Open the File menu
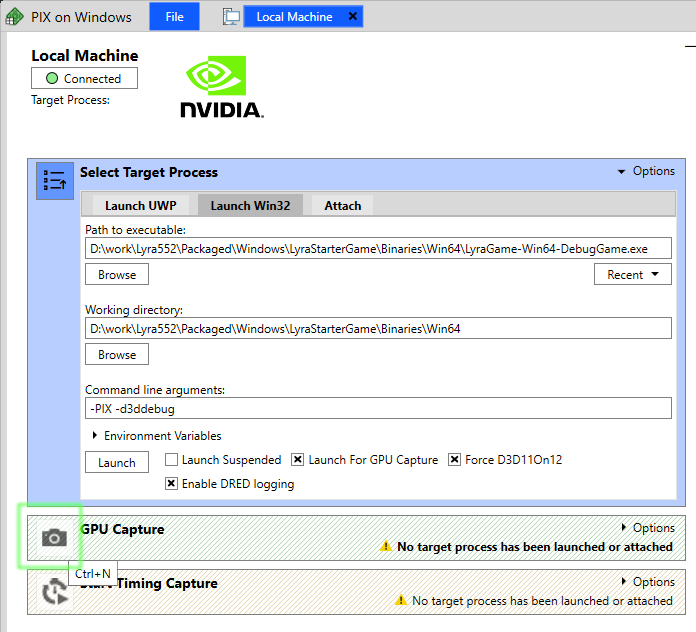The image size is (696, 632). 174,16
